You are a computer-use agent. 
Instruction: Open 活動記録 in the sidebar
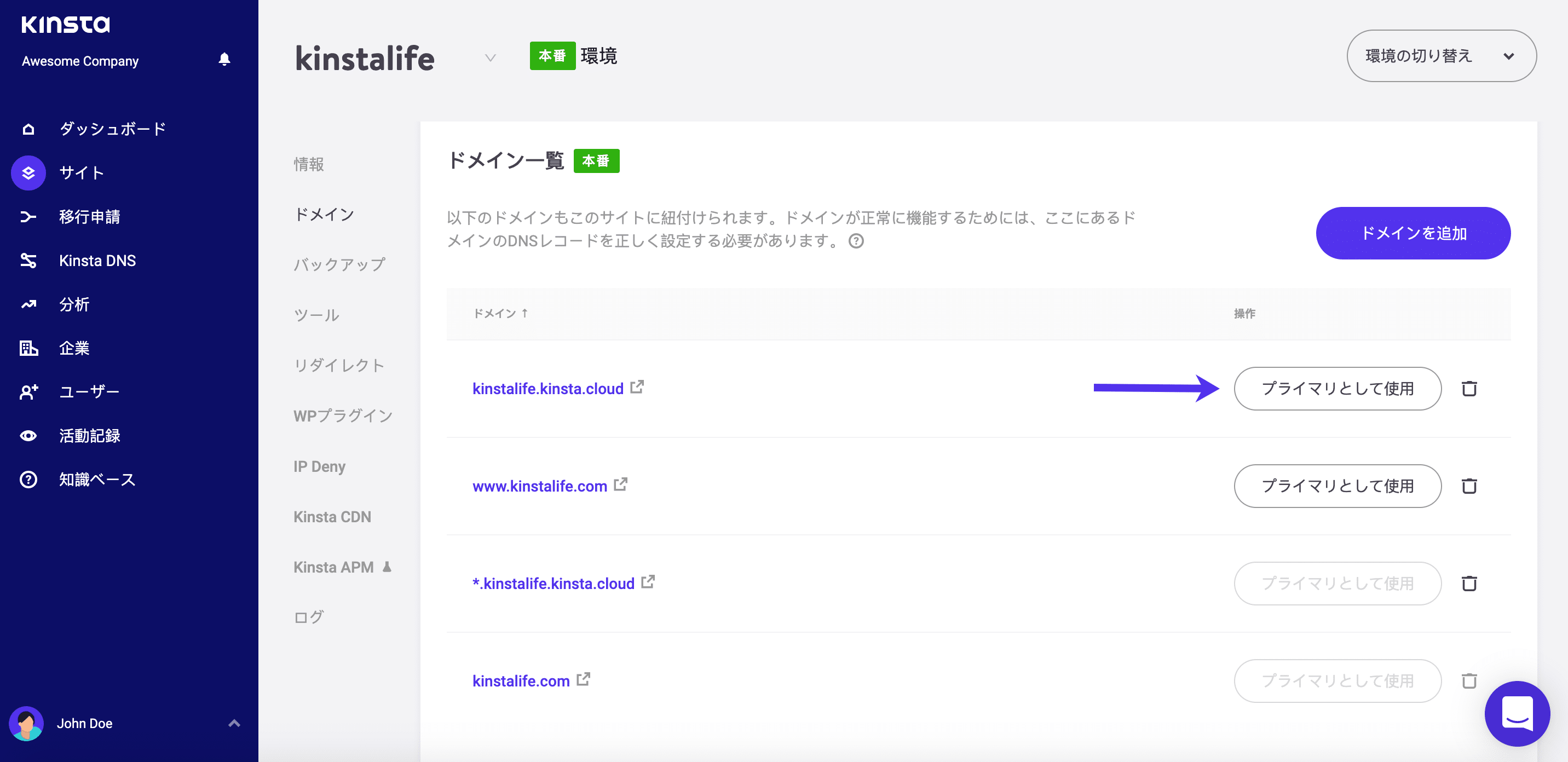pos(89,436)
